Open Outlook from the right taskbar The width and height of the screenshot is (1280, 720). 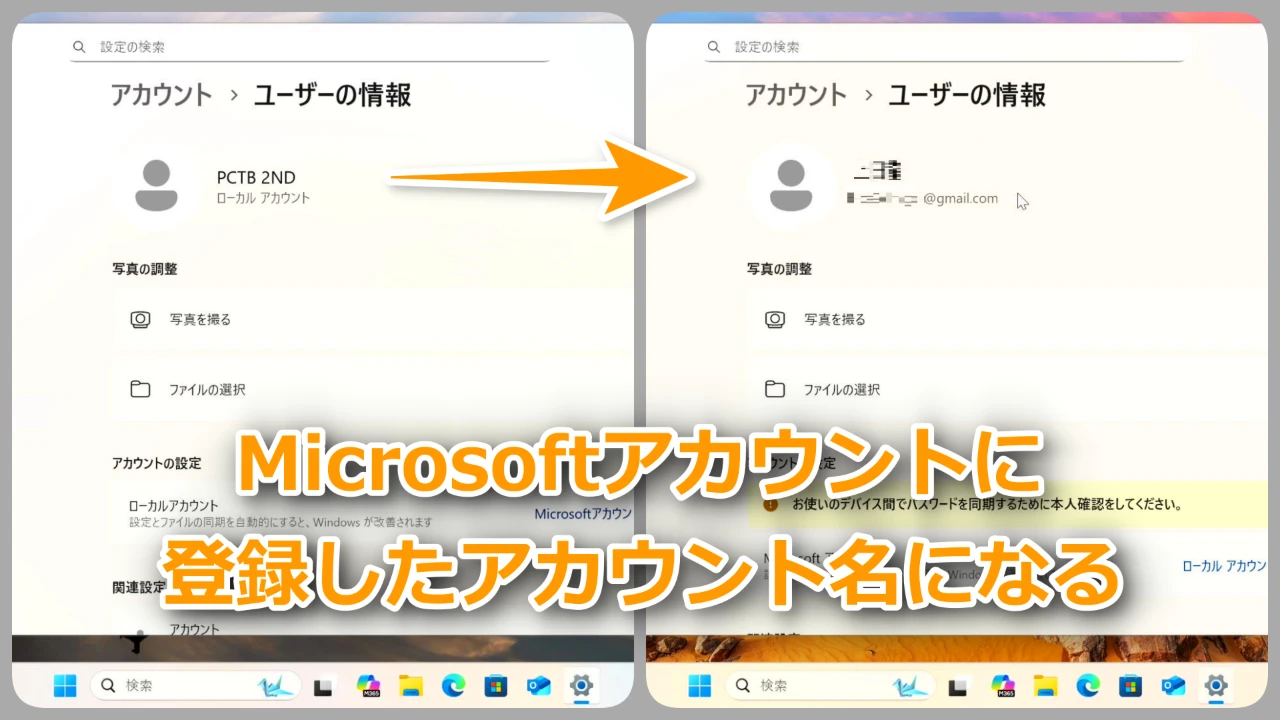[x=1173, y=686]
